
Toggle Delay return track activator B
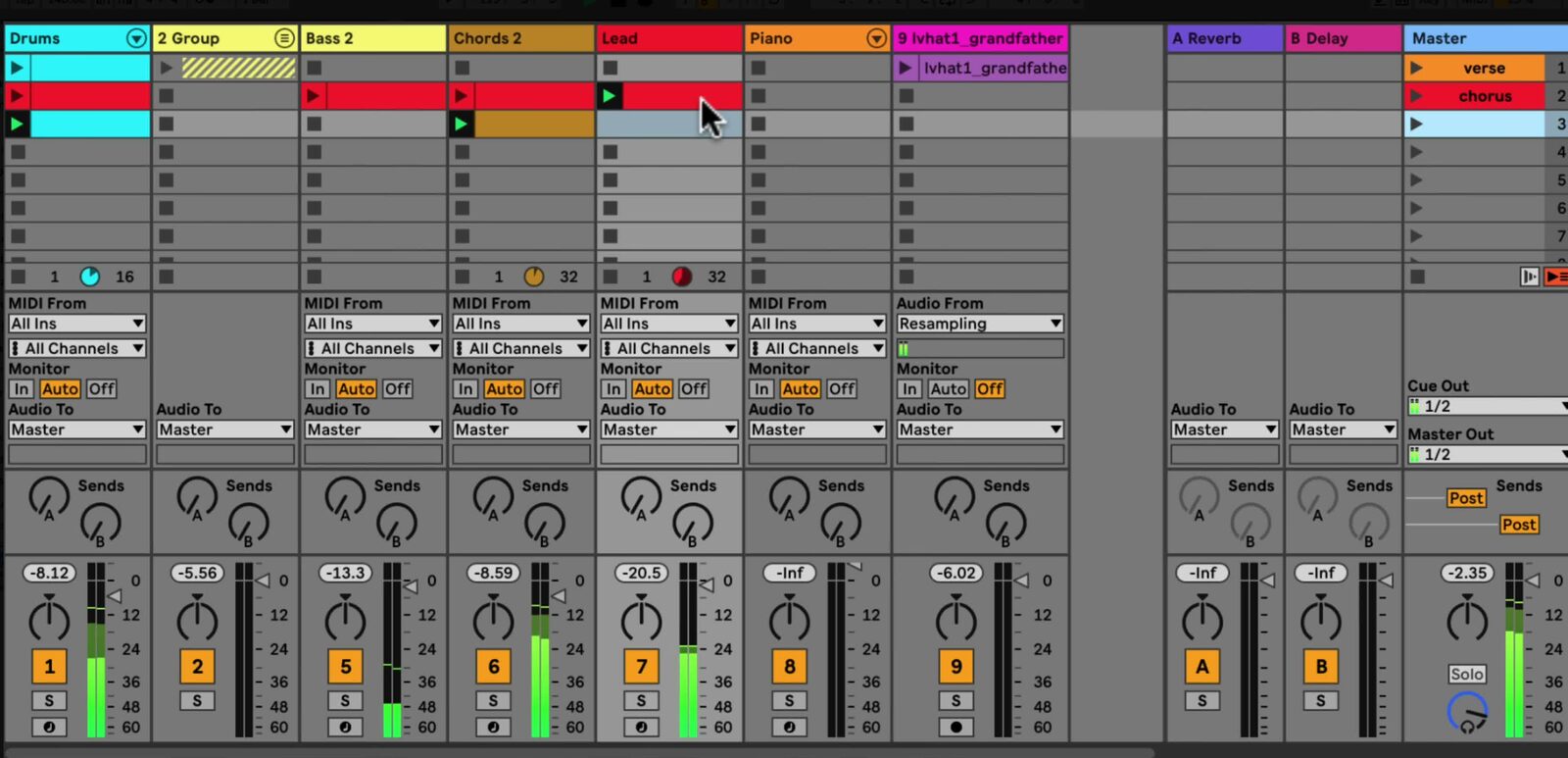click(x=1321, y=667)
